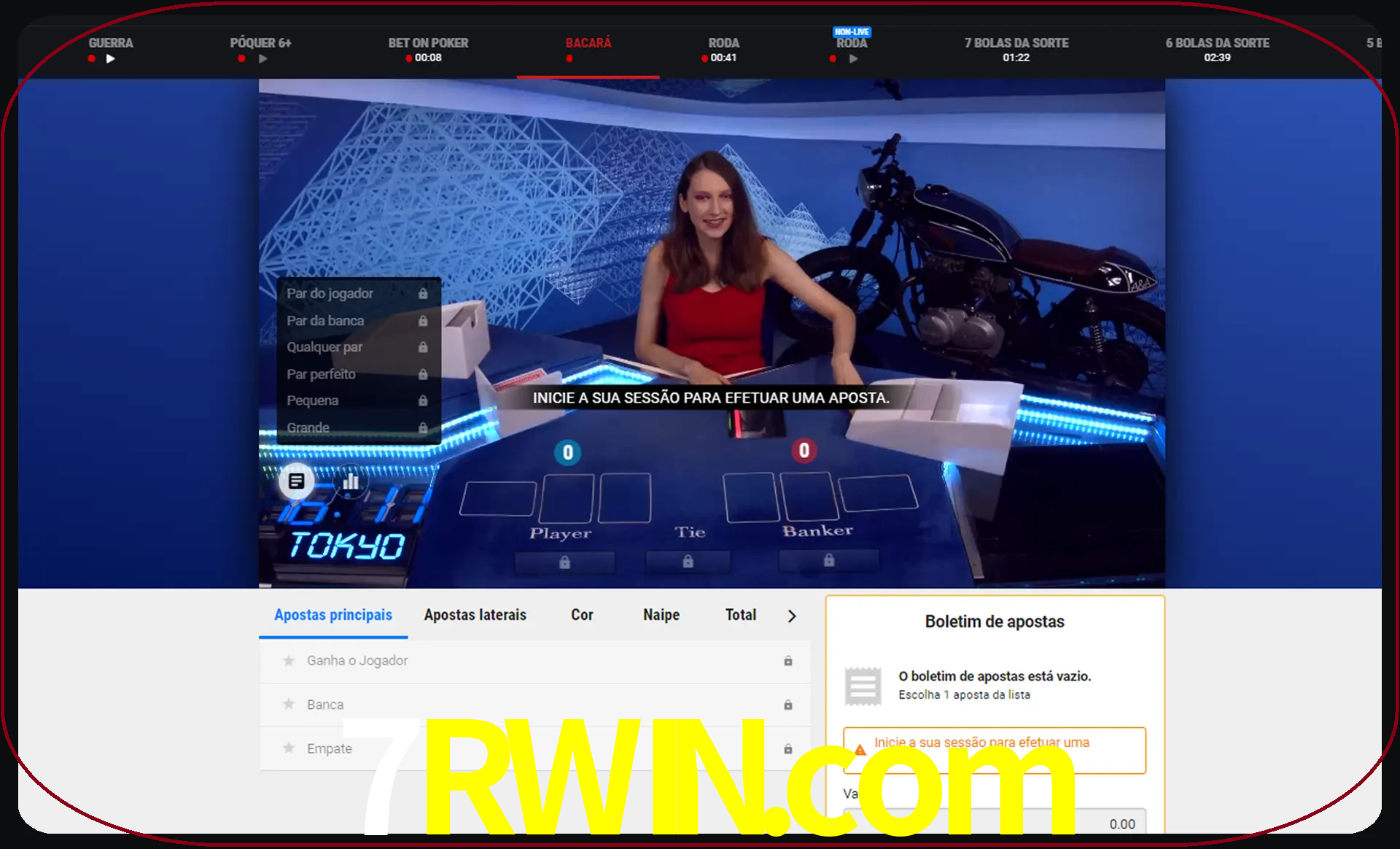Open 7 Bolas da Sorte game

1016,43
